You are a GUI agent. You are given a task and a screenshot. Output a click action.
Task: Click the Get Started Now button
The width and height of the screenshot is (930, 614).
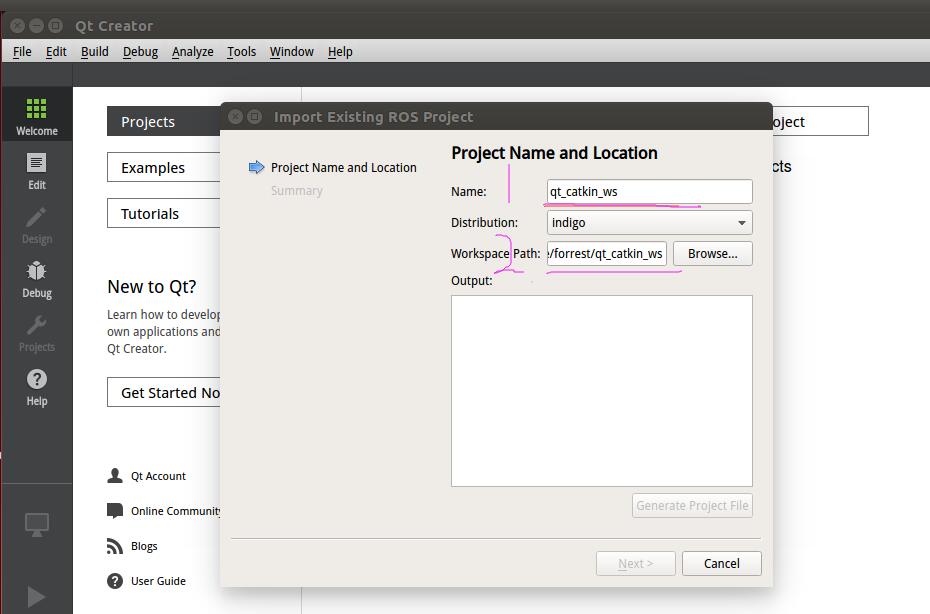164,392
